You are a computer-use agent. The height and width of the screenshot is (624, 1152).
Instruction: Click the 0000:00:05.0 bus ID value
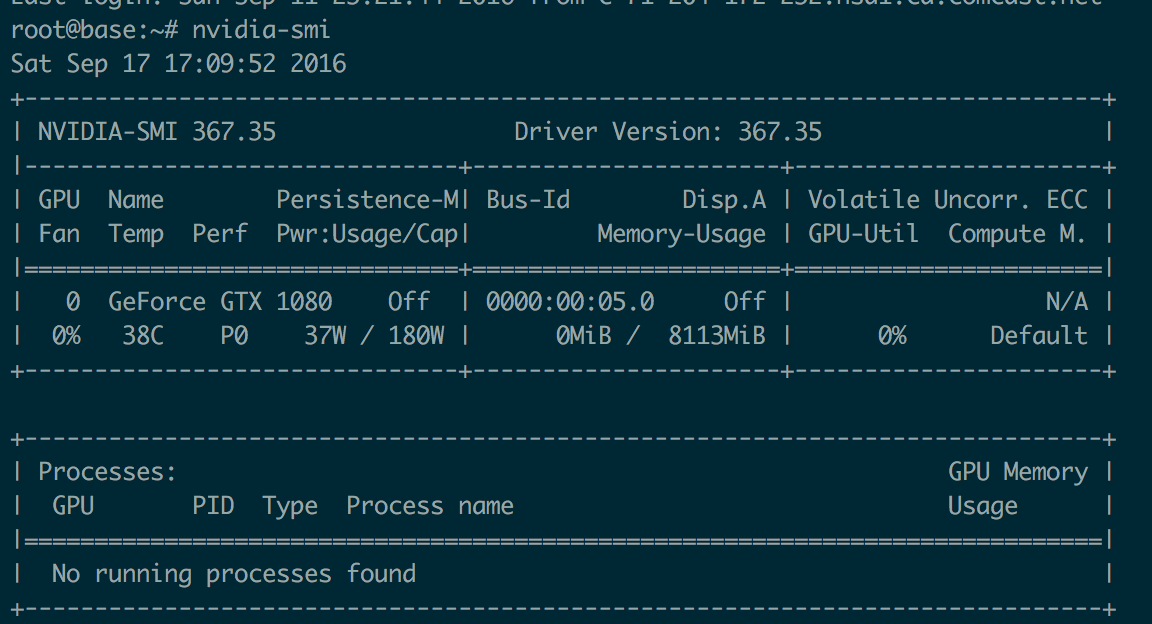click(570, 302)
